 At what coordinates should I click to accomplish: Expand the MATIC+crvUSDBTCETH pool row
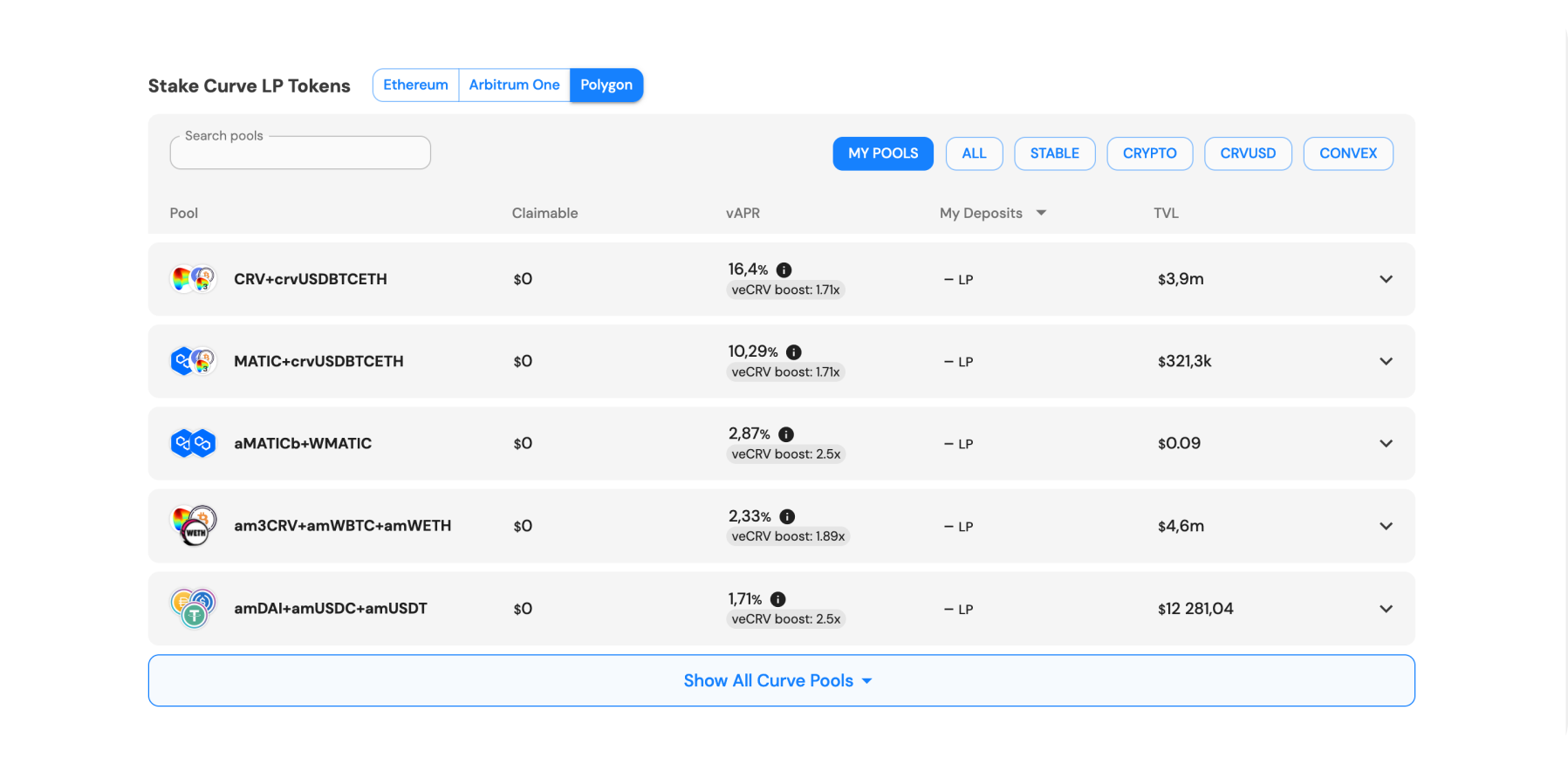(1386, 361)
